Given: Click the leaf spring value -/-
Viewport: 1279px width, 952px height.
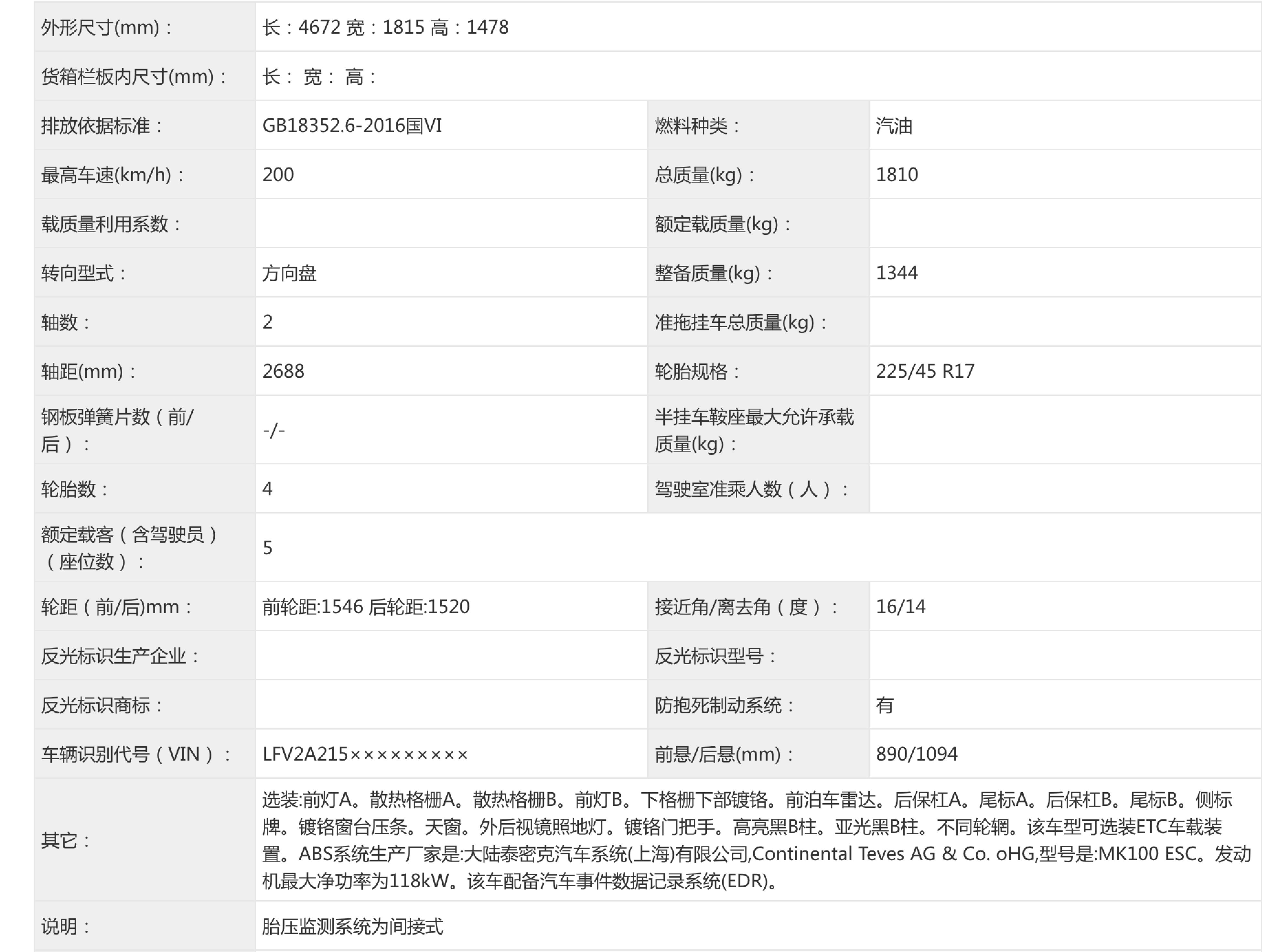Looking at the screenshot, I should [274, 430].
